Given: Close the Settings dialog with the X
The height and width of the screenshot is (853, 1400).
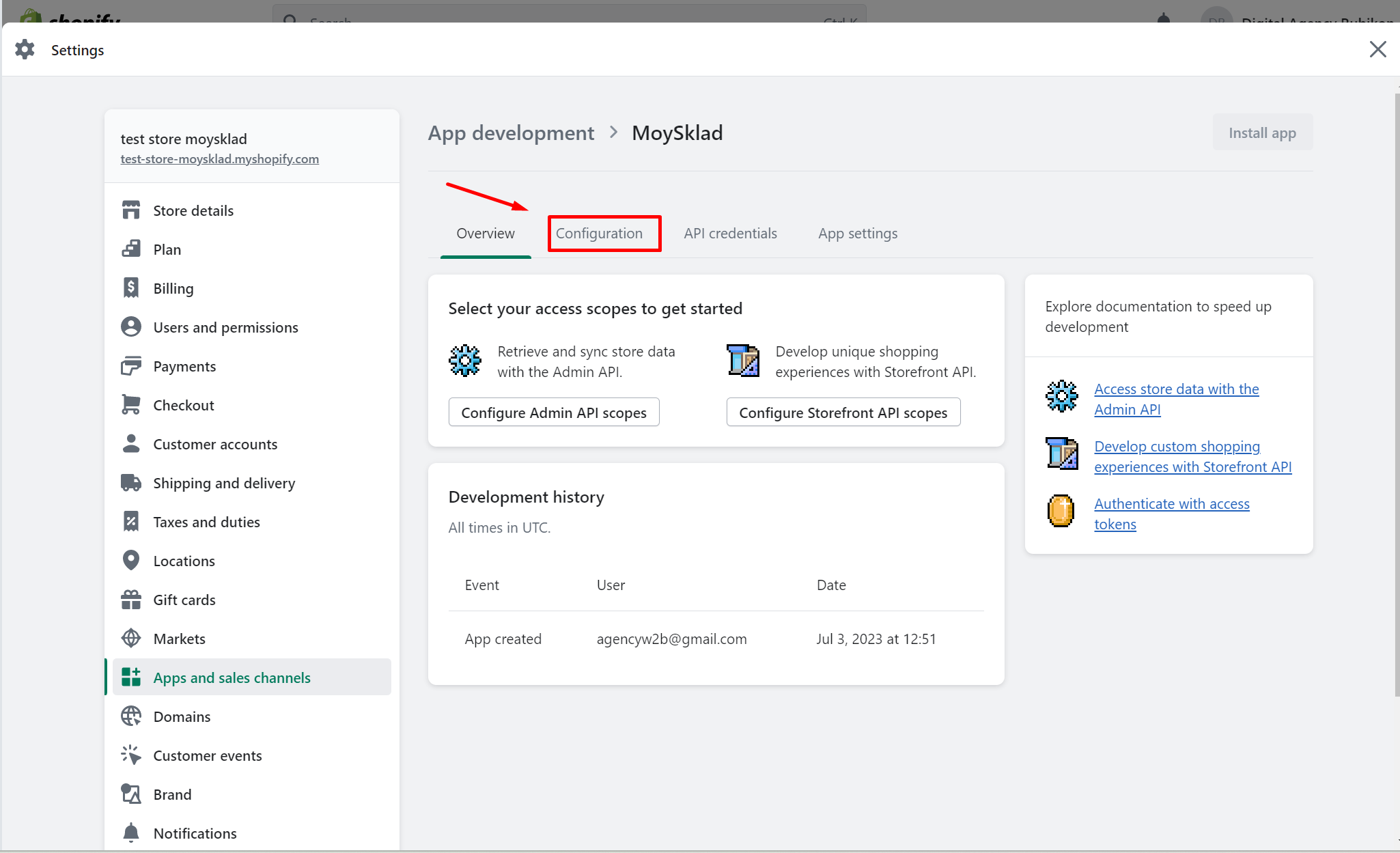Looking at the screenshot, I should coord(1377,49).
